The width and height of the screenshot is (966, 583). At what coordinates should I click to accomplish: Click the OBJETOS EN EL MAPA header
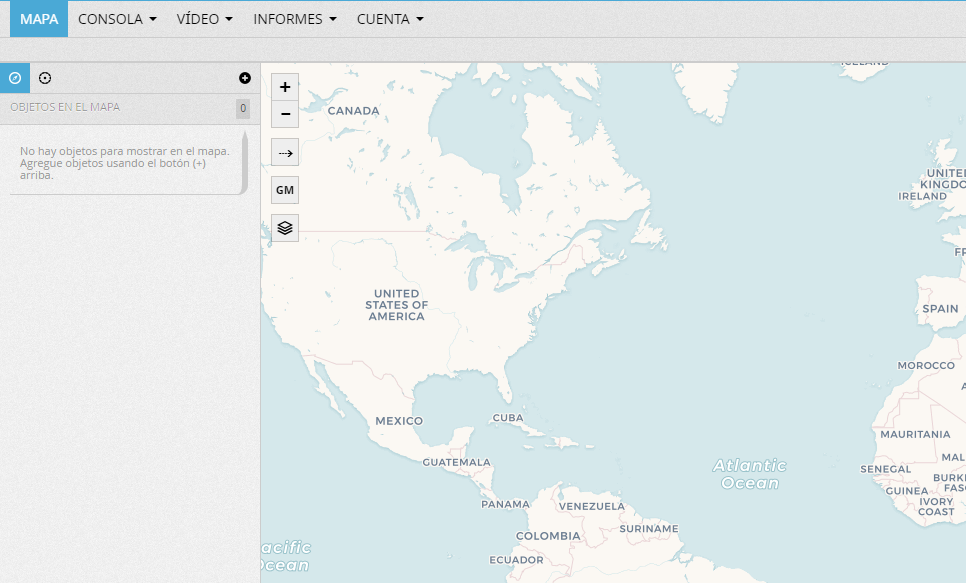[65, 107]
